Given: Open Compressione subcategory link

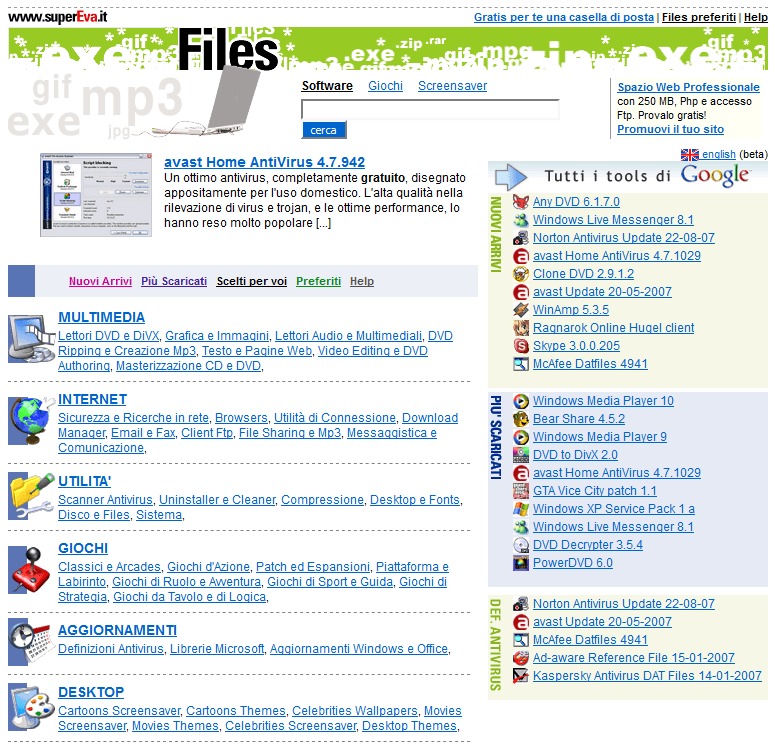Looking at the screenshot, I should tap(323, 500).
